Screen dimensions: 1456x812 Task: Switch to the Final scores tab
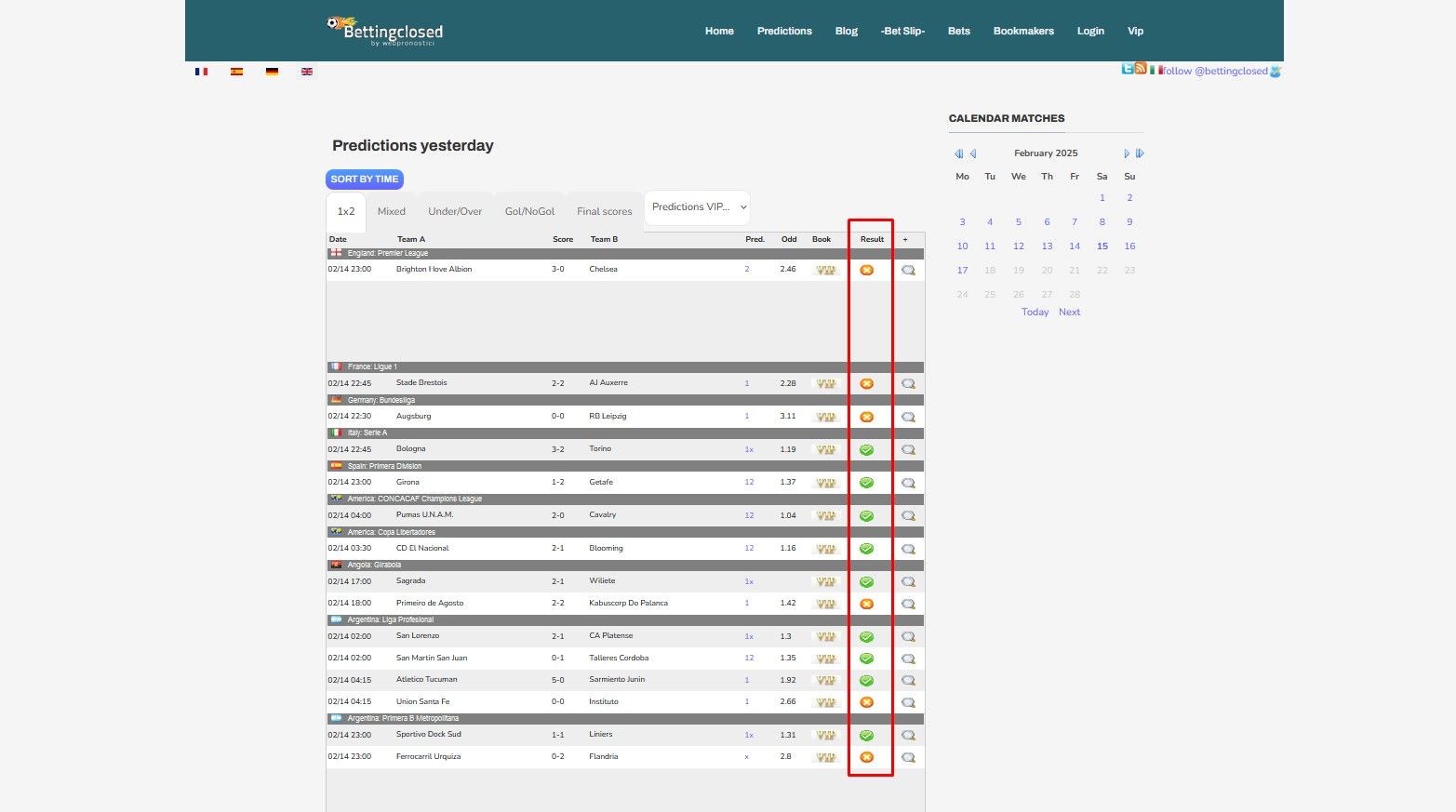tap(604, 212)
